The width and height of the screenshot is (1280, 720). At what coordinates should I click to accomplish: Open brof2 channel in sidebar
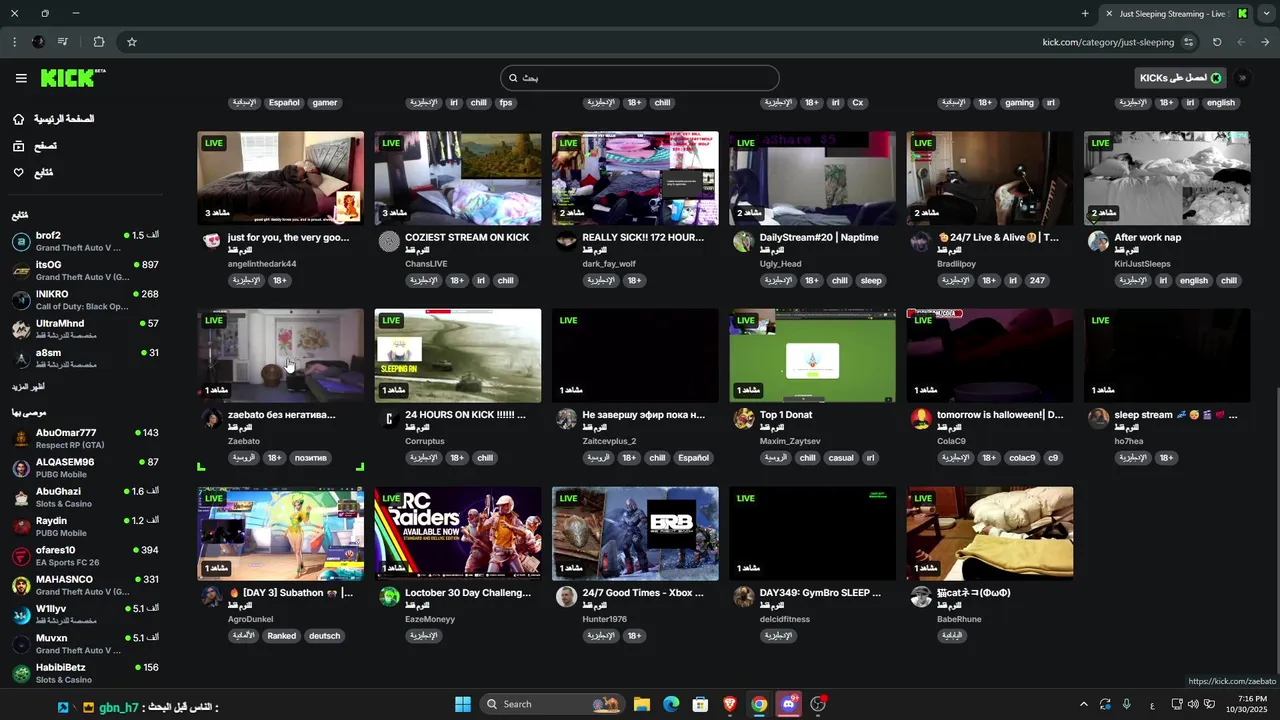pos(85,241)
